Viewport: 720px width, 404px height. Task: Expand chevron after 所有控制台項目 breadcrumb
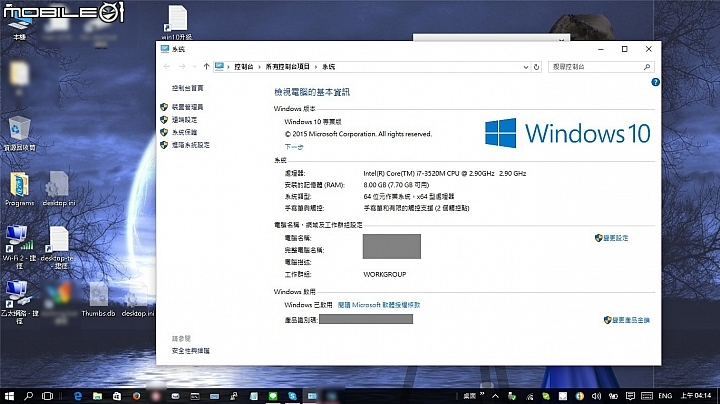click(316, 67)
